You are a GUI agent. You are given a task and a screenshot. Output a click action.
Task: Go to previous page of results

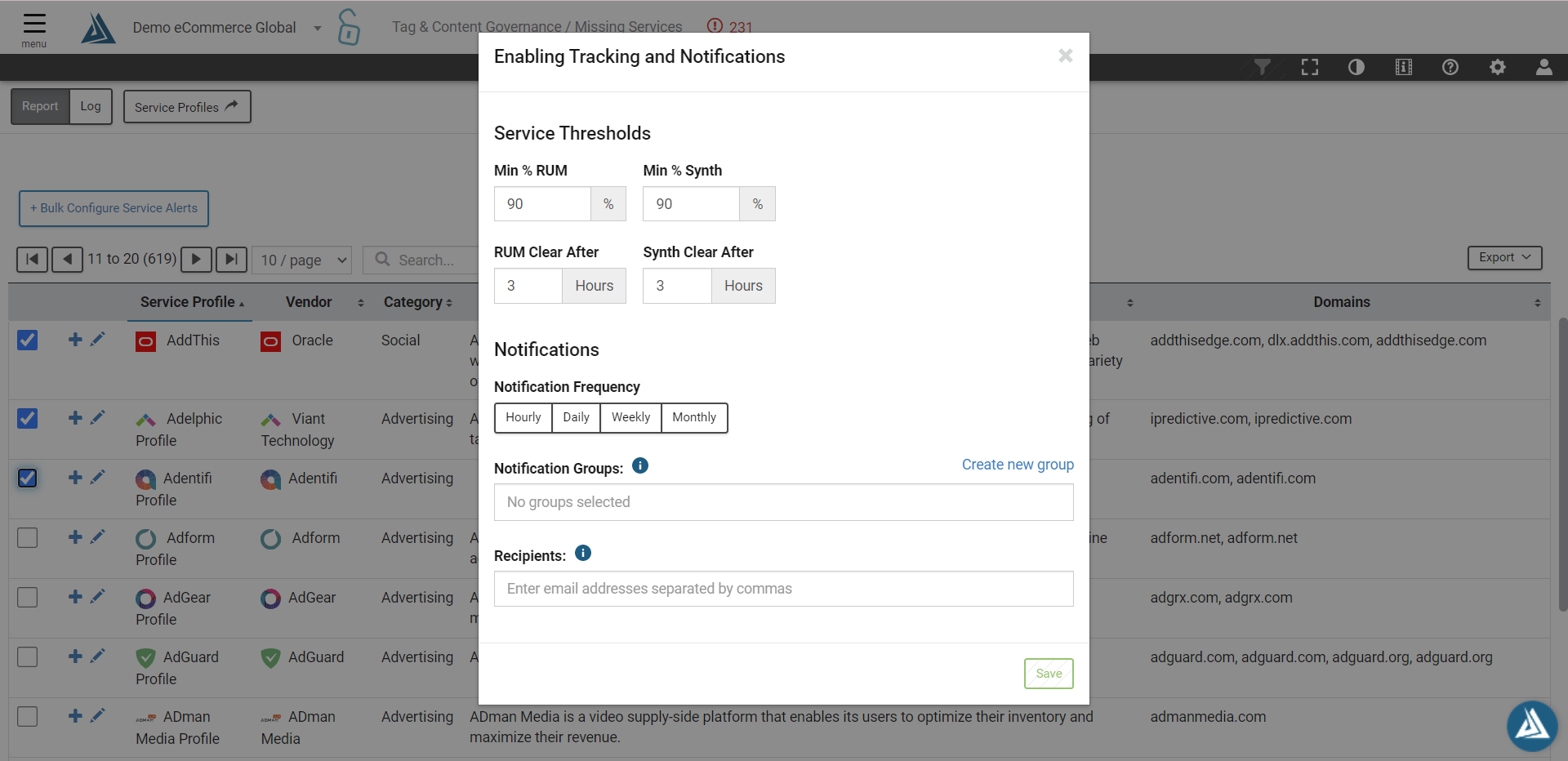click(x=67, y=260)
